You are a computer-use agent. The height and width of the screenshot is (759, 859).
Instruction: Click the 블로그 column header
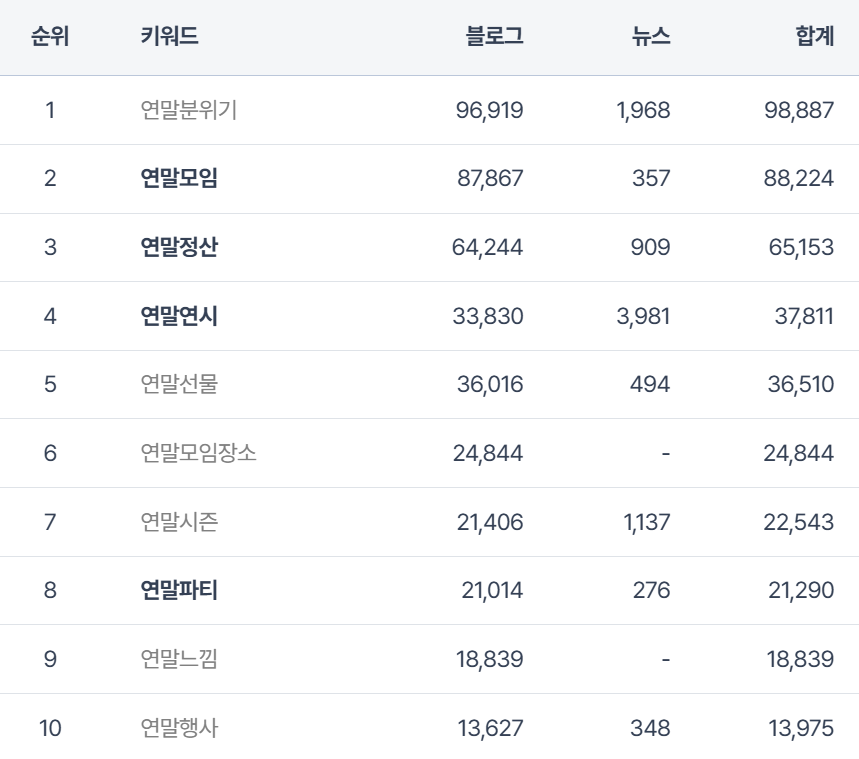(x=494, y=37)
